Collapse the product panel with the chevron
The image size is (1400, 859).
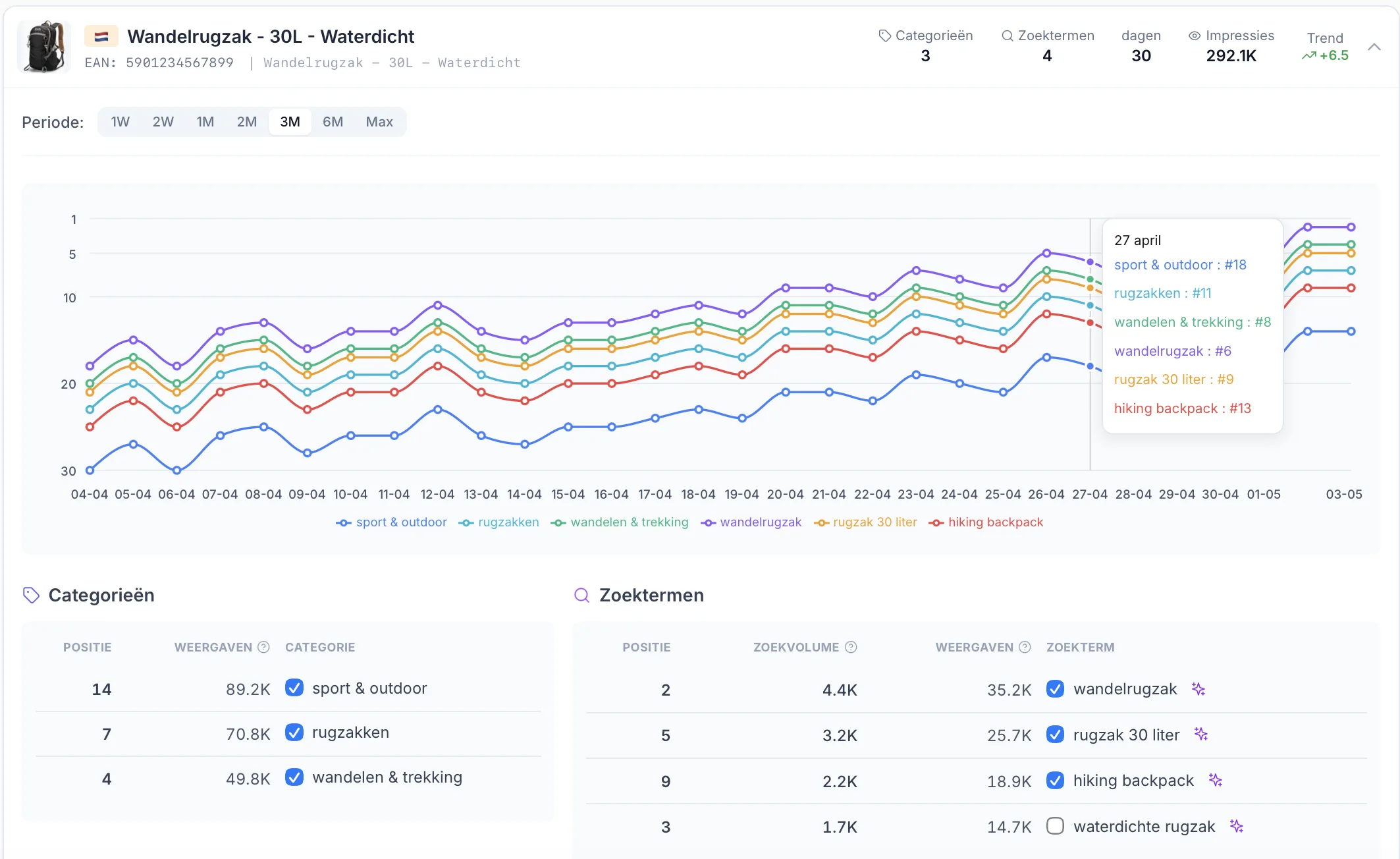point(1374,47)
